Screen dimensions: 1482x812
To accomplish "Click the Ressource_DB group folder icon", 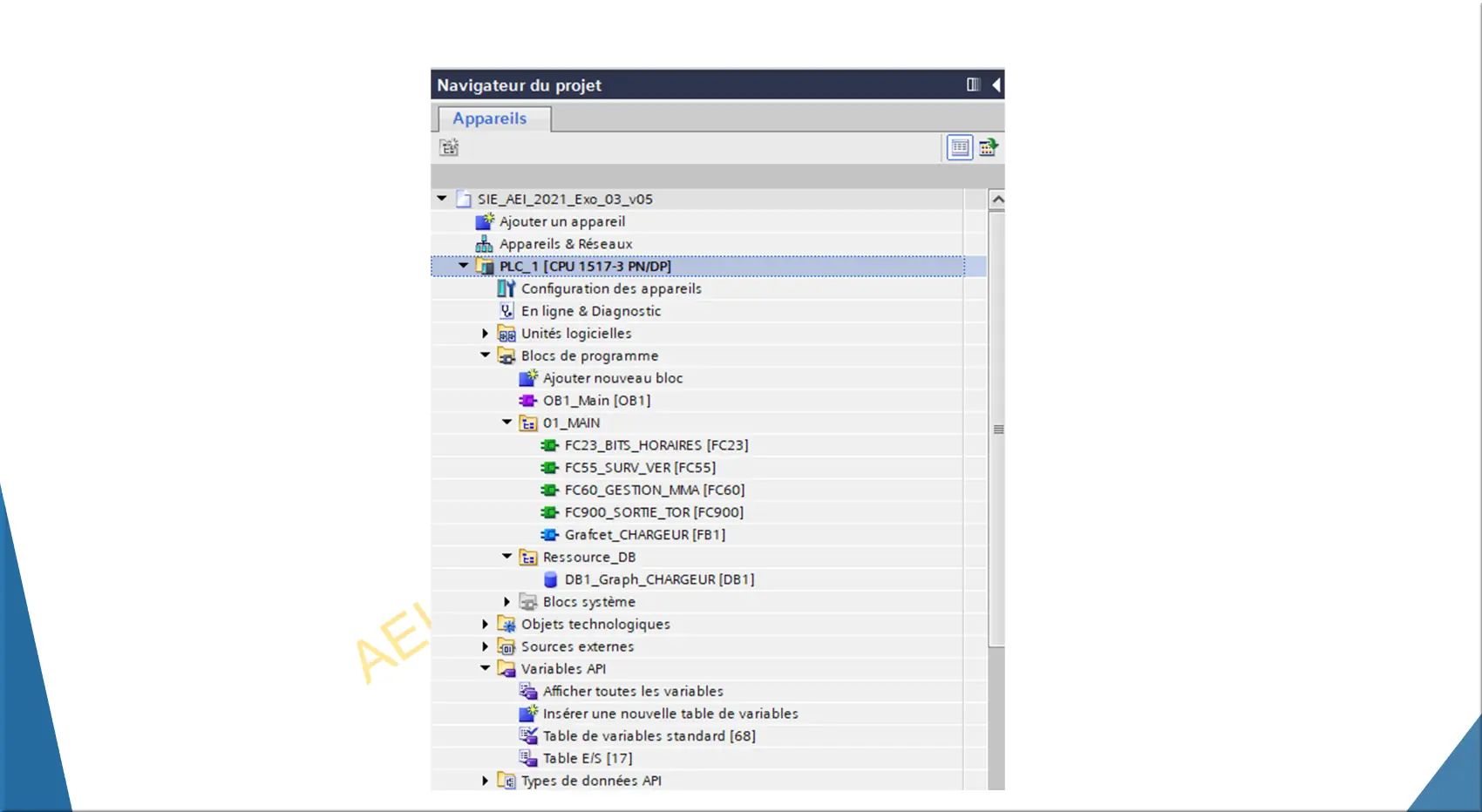I will point(528,557).
